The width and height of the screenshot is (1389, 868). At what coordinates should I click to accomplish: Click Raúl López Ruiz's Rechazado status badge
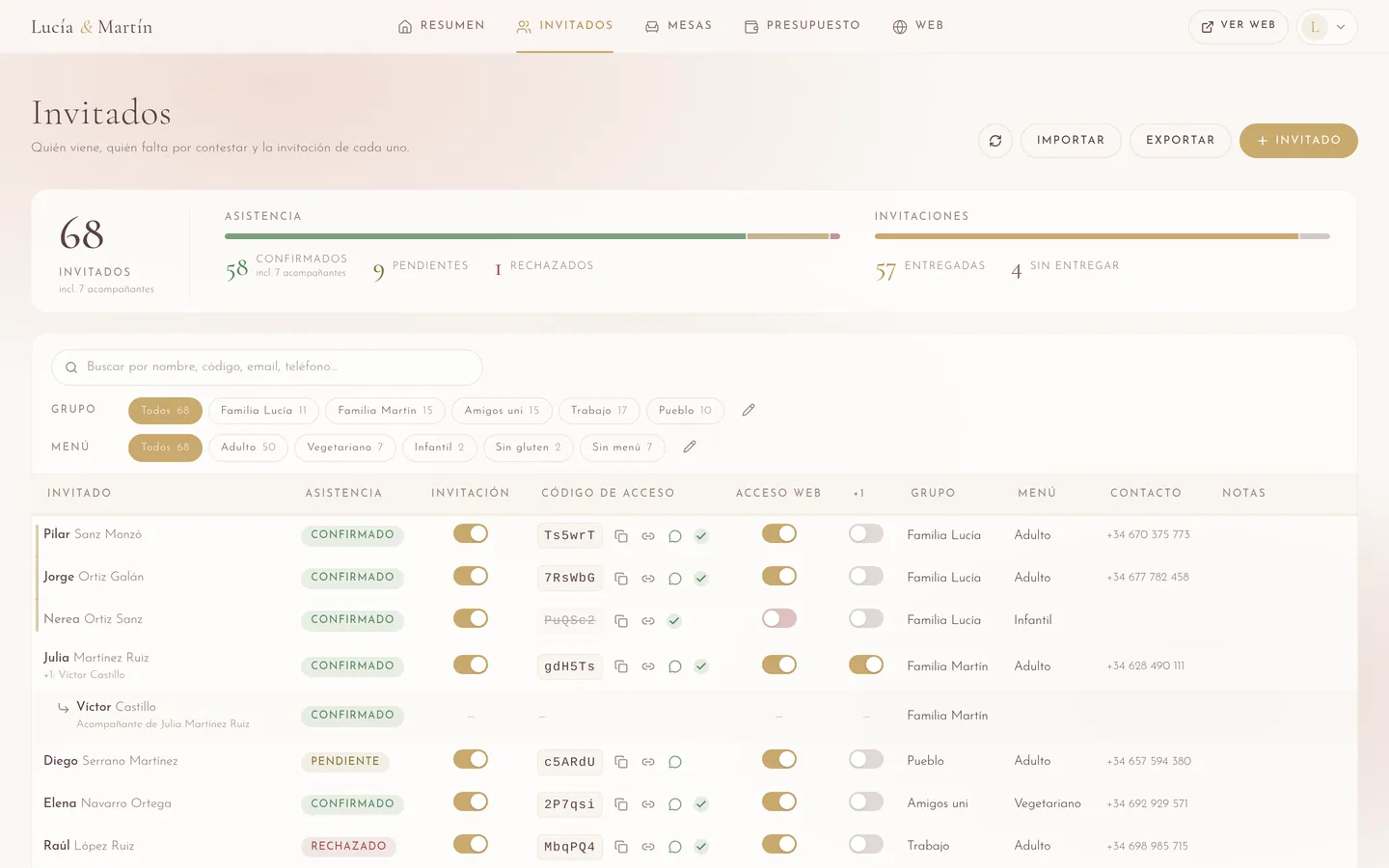tap(348, 847)
